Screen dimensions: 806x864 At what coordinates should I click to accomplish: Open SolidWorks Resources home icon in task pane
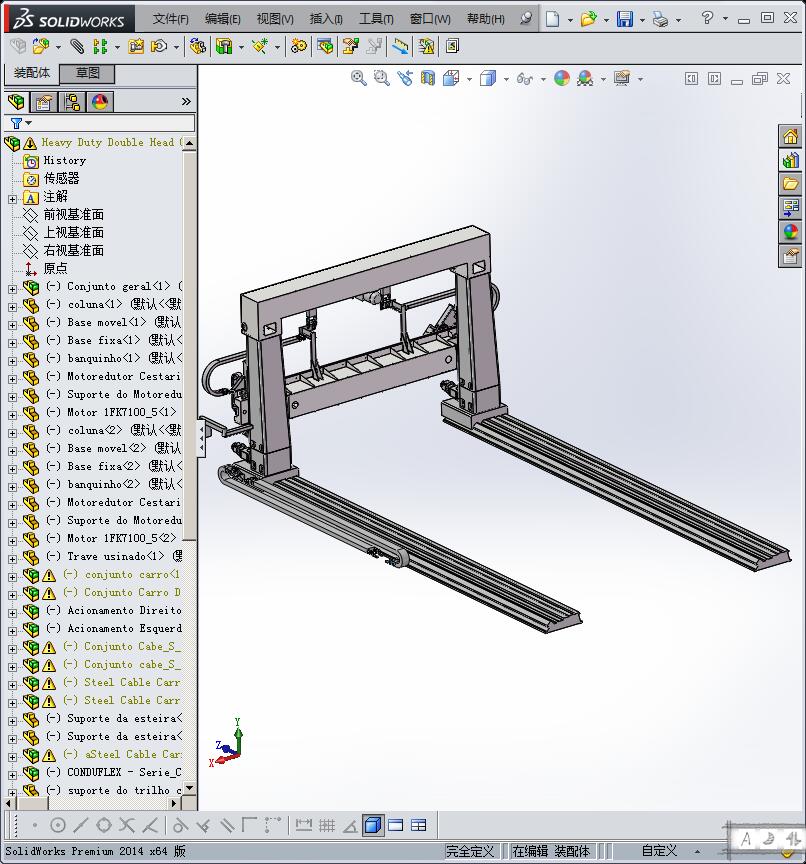[x=790, y=136]
